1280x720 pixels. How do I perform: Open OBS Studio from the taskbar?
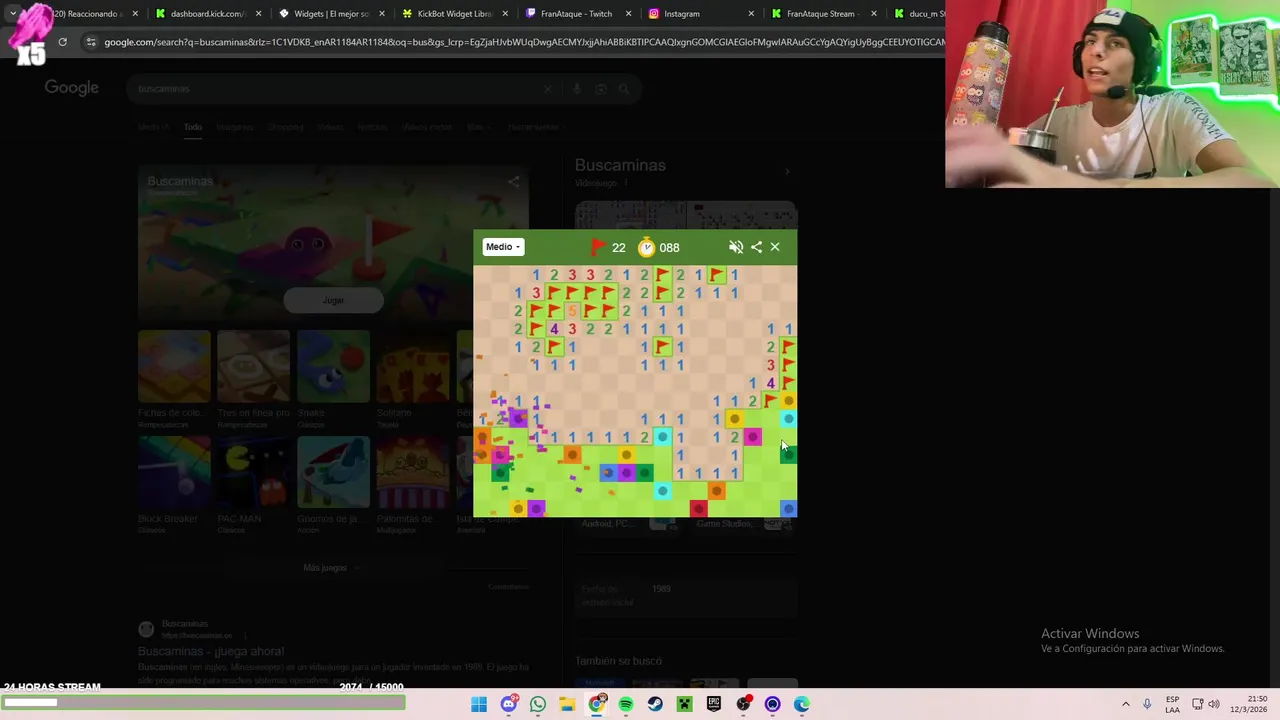pos(743,704)
